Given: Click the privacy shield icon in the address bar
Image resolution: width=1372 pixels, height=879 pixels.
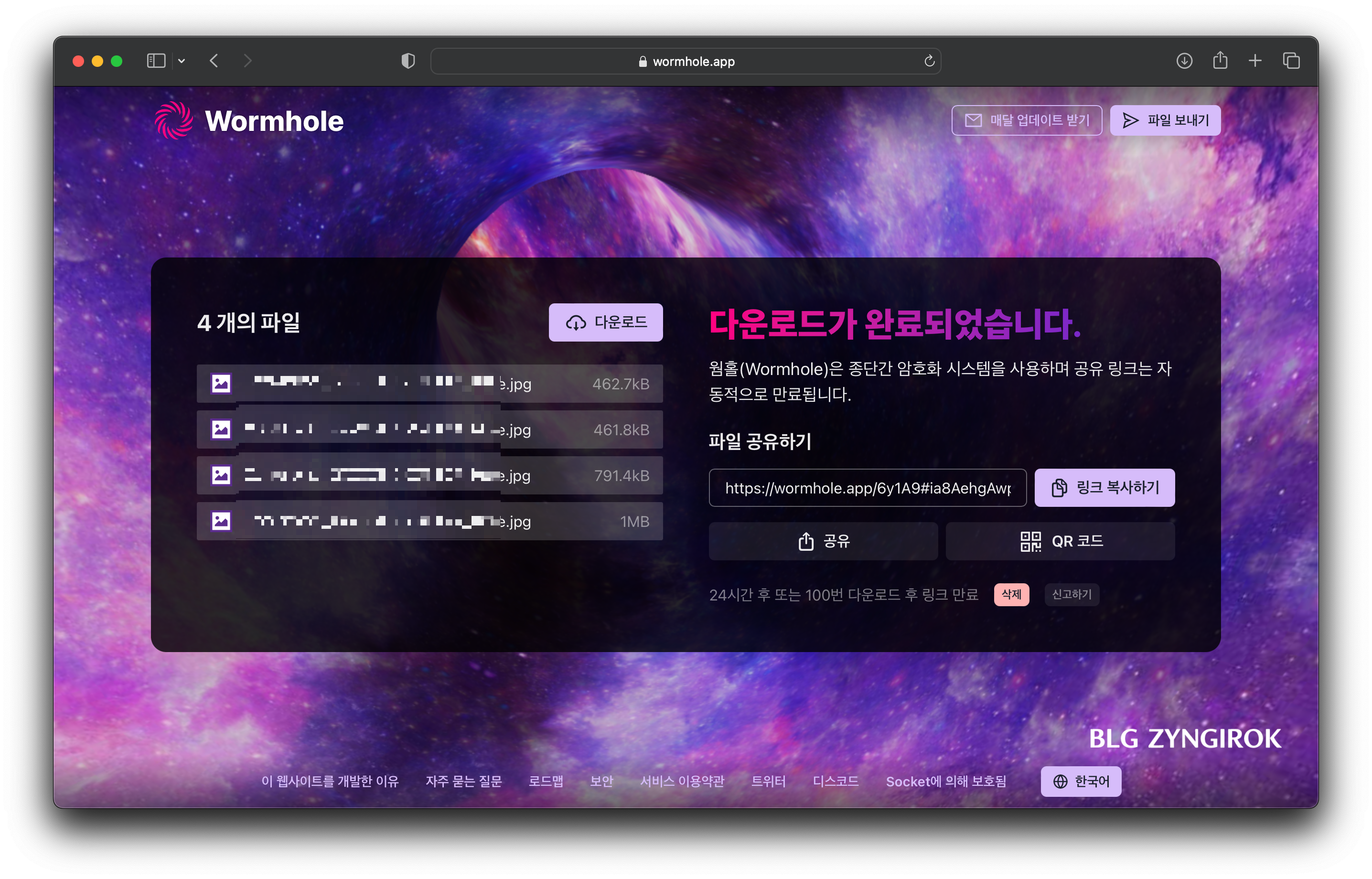Looking at the screenshot, I should click(407, 61).
